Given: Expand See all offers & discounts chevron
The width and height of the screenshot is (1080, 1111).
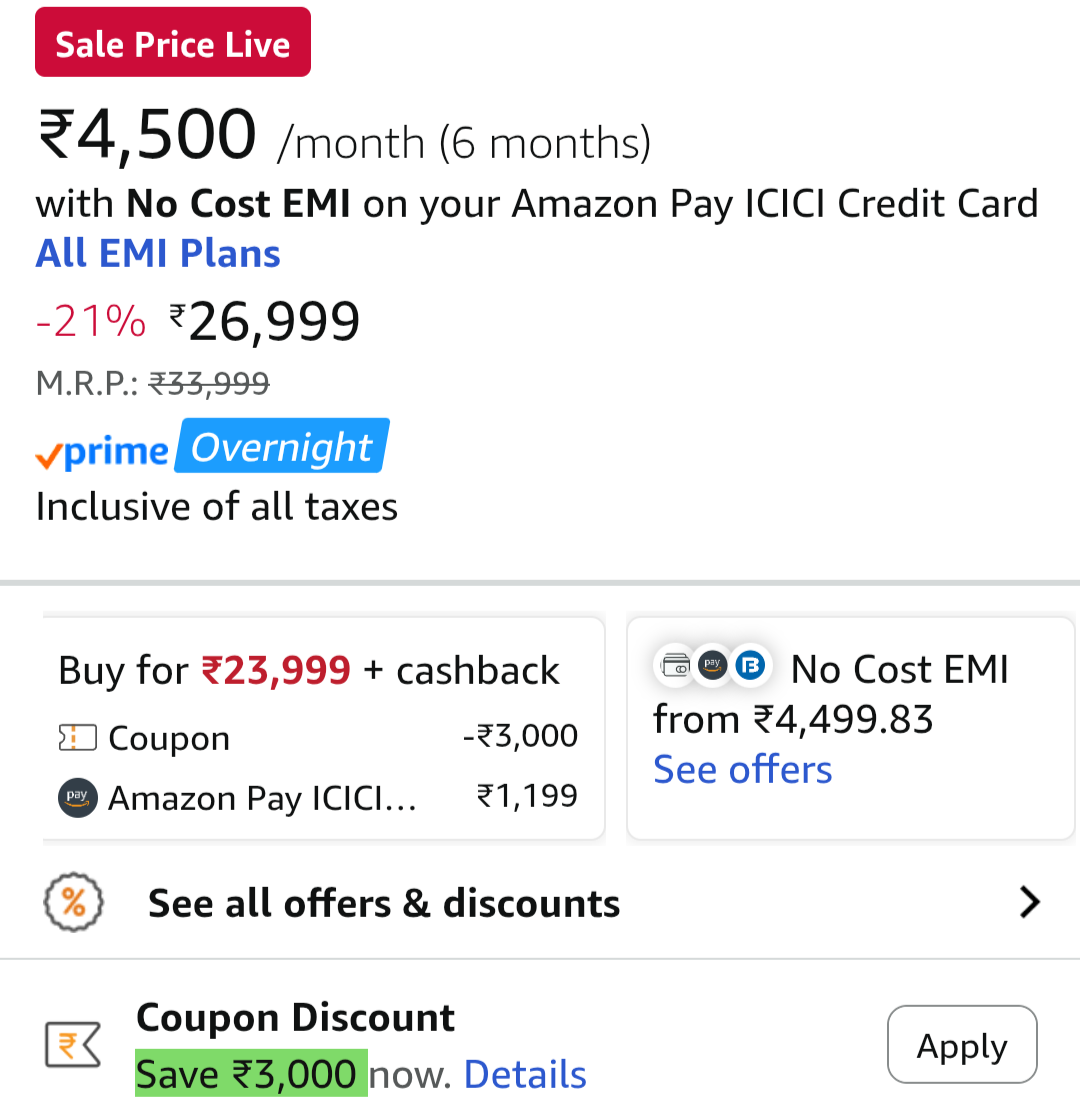Looking at the screenshot, I should tap(1029, 903).
